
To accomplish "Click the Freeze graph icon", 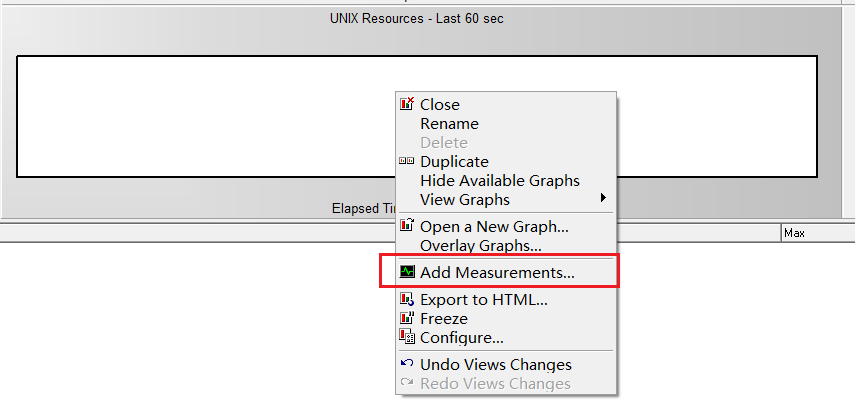I will 407,318.
